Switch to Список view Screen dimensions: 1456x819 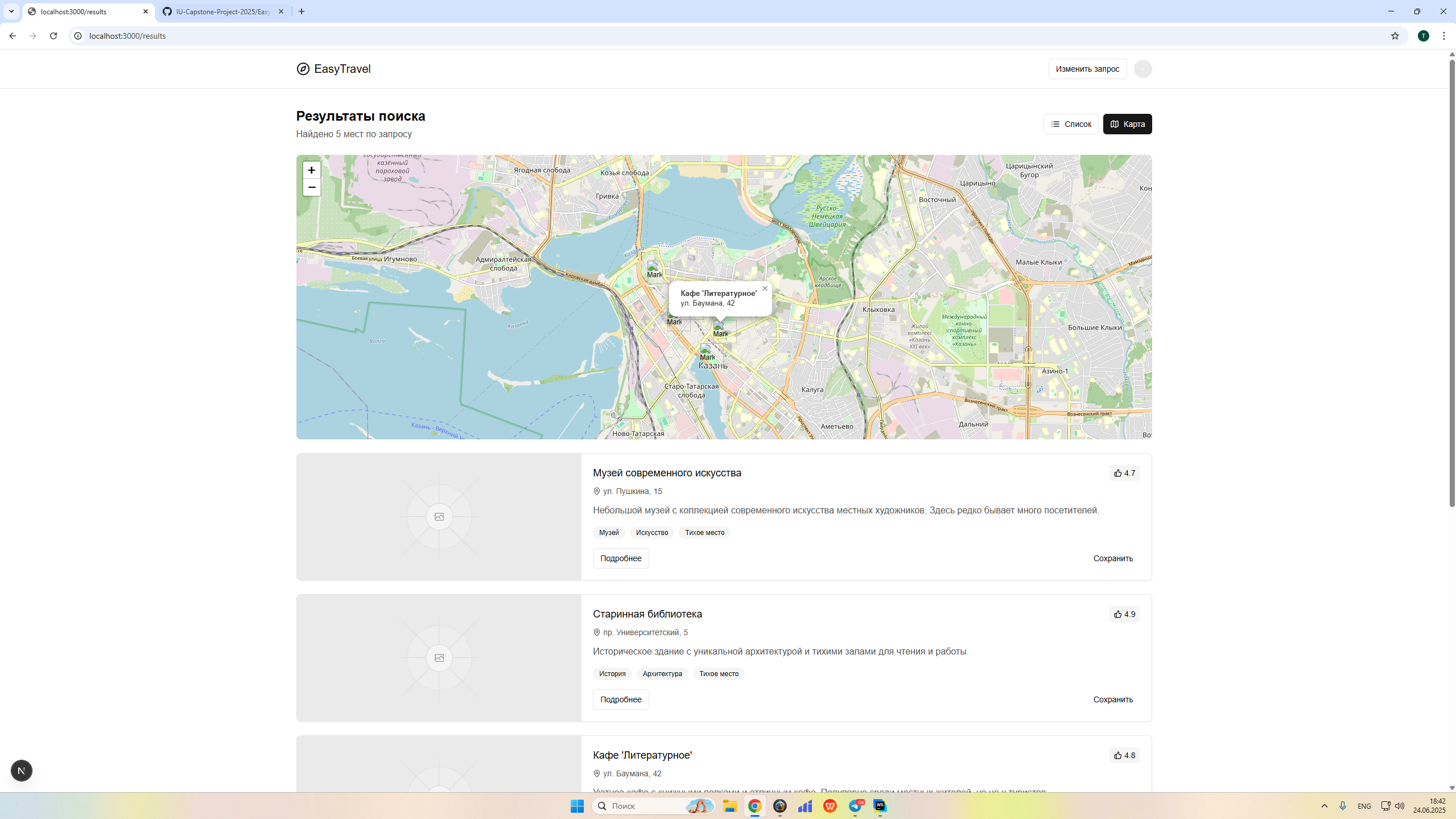click(x=1070, y=124)
